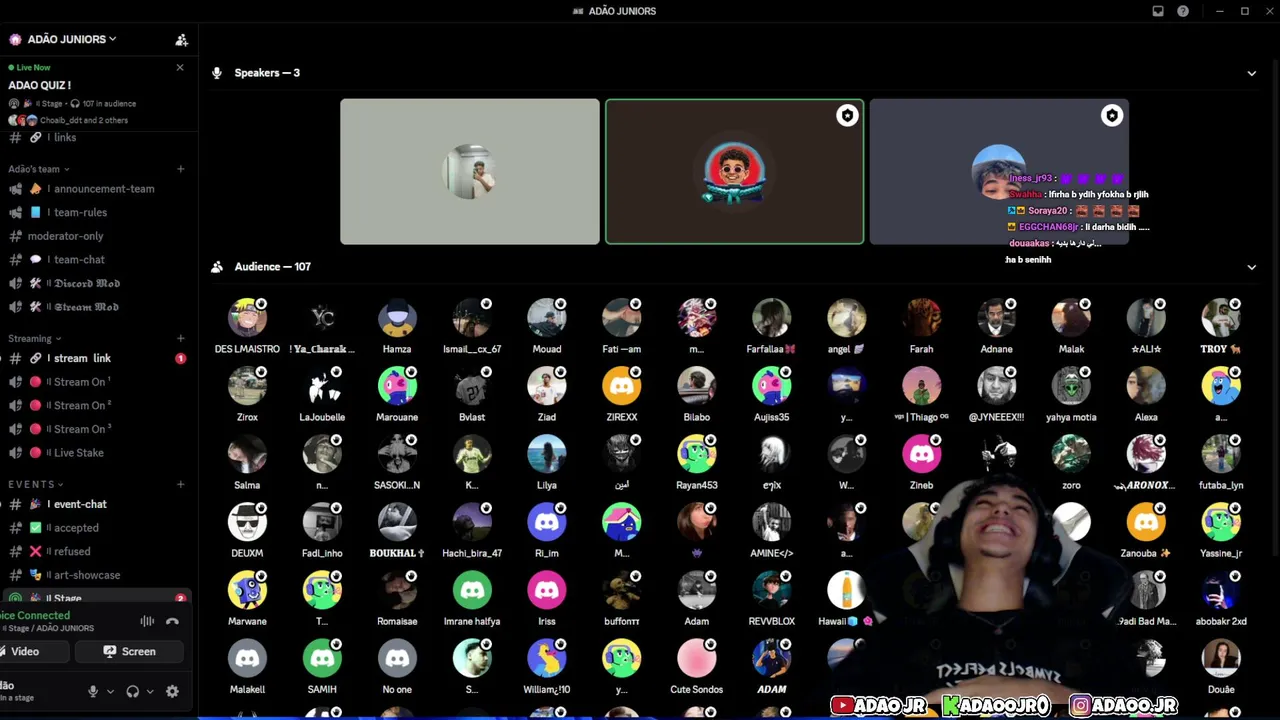
Task: Open audience member Malakell's avatar
Action: pos(247,659)
